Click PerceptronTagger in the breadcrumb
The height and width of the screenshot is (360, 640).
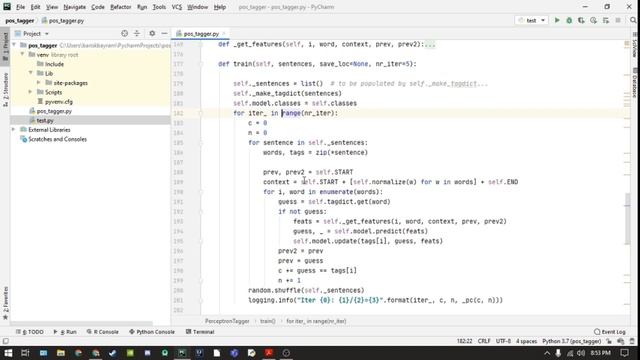[x=227, y=321]
